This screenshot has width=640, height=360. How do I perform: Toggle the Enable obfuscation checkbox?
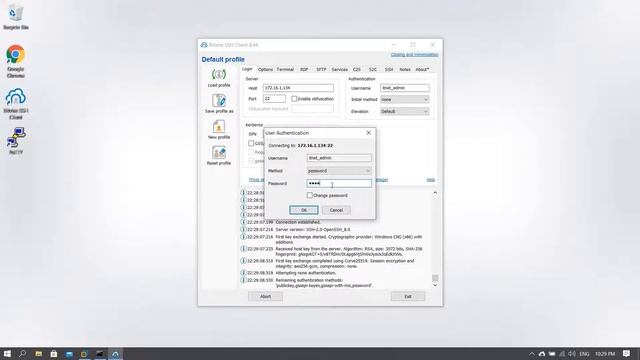[294, 99]
